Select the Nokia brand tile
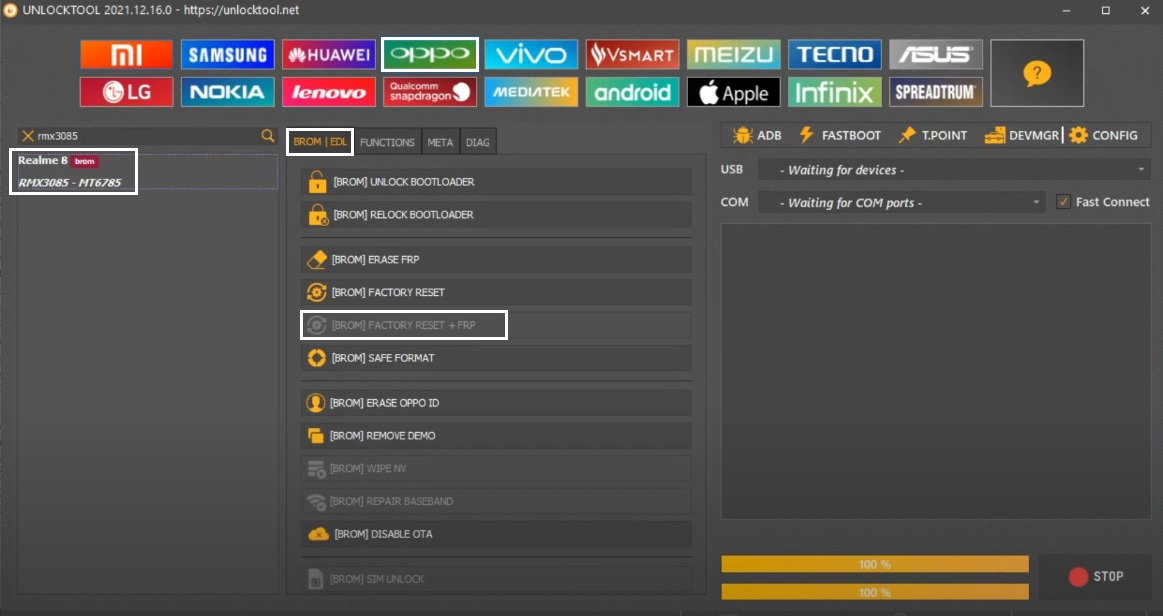 coord(227,92)
